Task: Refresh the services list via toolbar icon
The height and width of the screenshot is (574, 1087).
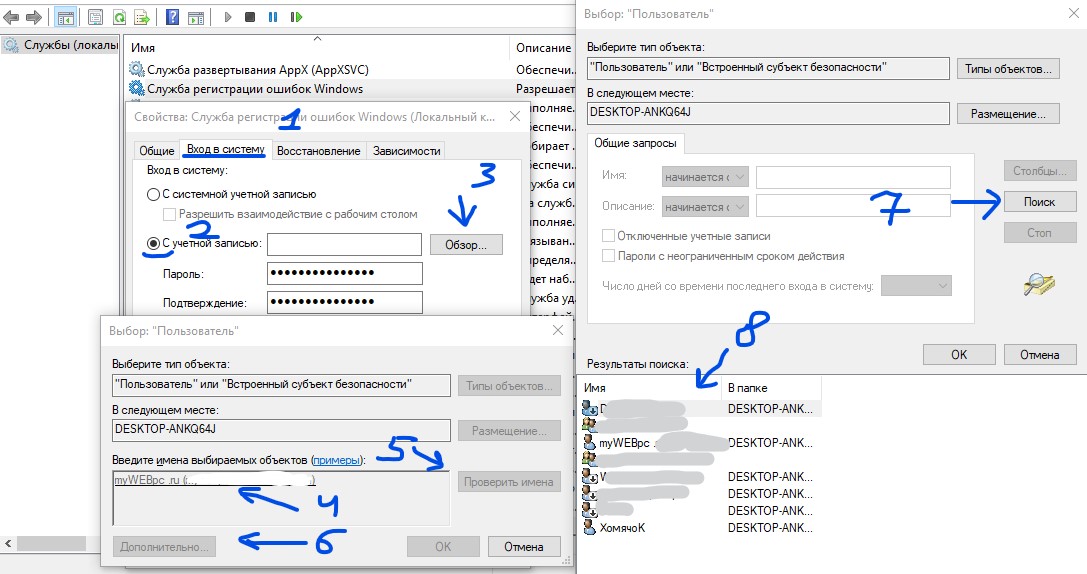Action: tap(119, 17)
